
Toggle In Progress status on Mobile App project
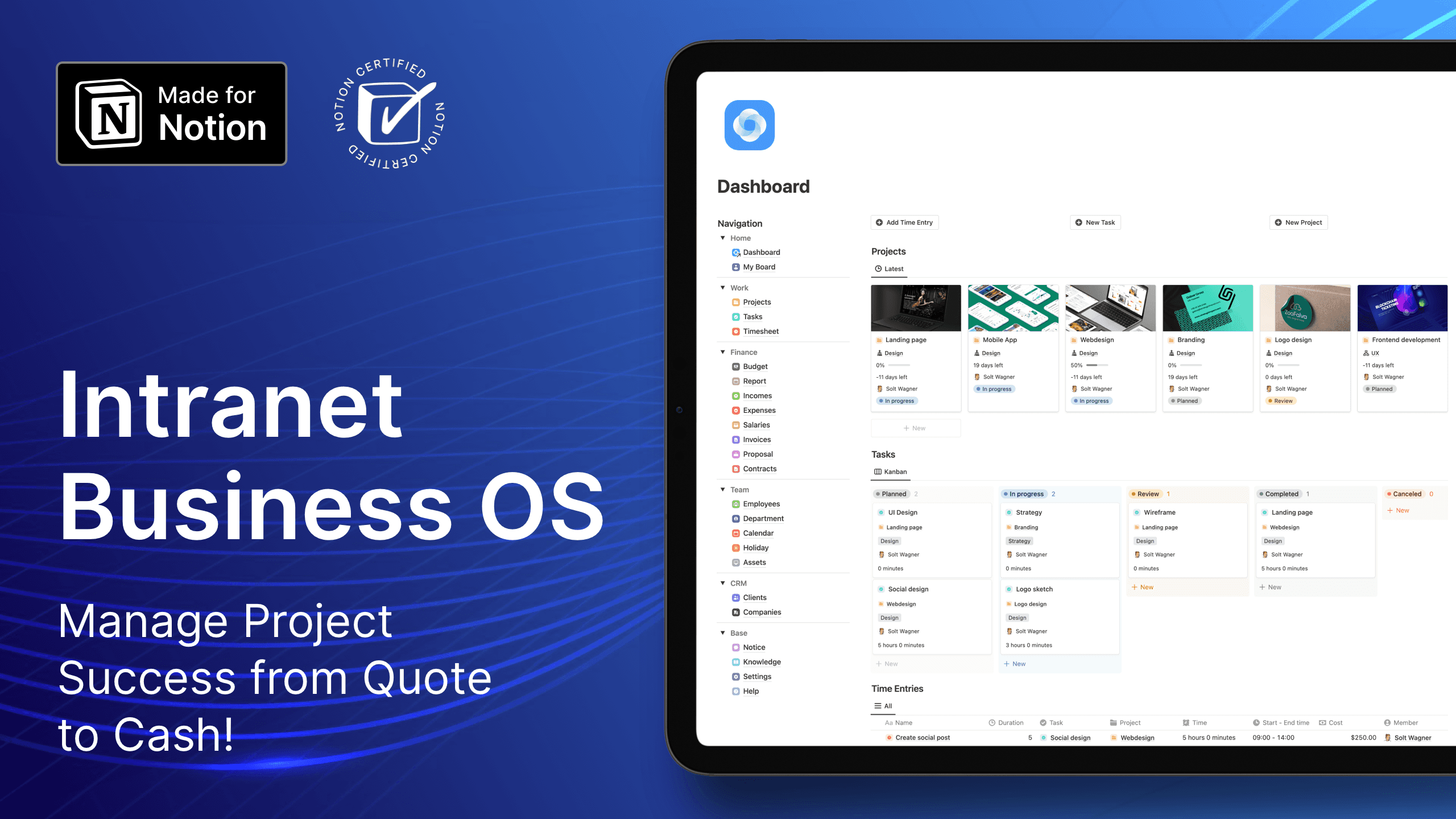[x=994, y=401]
